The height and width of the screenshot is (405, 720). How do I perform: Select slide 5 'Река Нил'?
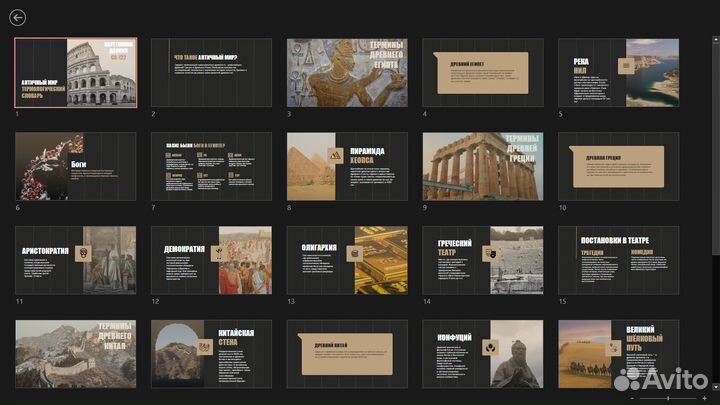pos(618,73)
